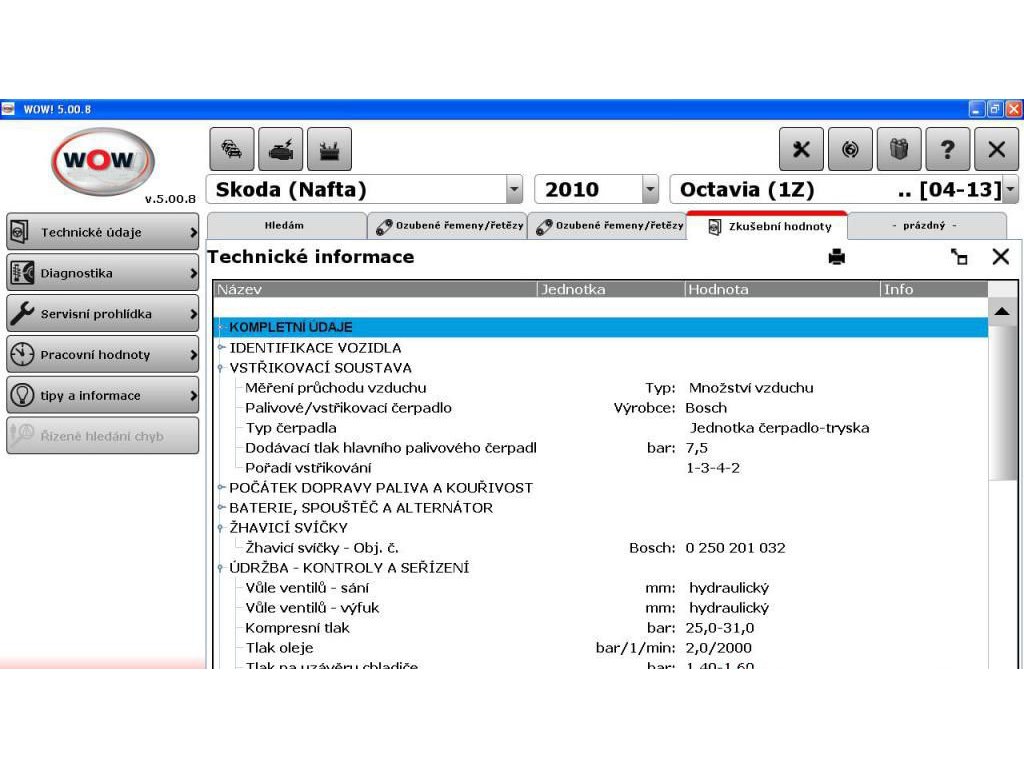Open the Octavia (1Z) model dropdown
Image resolution: width=1024 pixels, height=768 pixels.
coord(1010,189)
